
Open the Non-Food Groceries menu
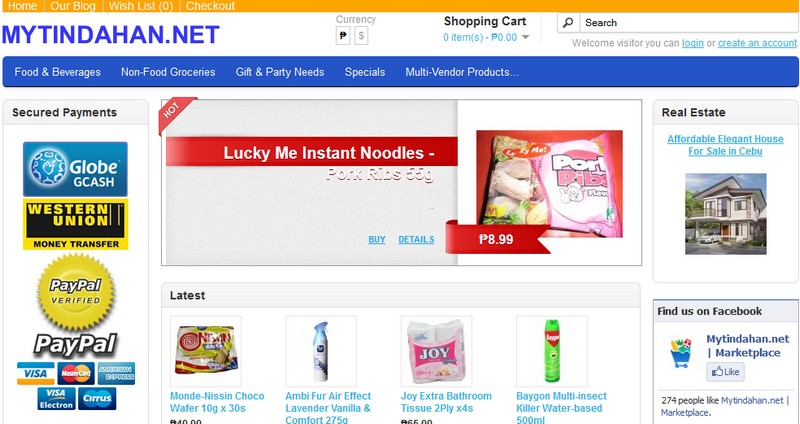click(x=168, y=72)
